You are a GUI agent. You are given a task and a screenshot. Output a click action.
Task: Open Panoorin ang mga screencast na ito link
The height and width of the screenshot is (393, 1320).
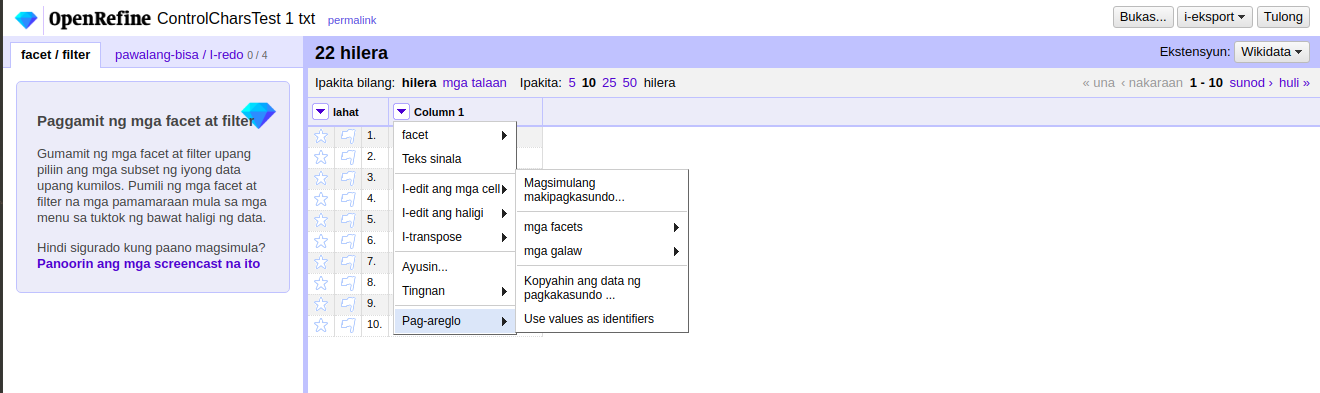pos(148,264)
